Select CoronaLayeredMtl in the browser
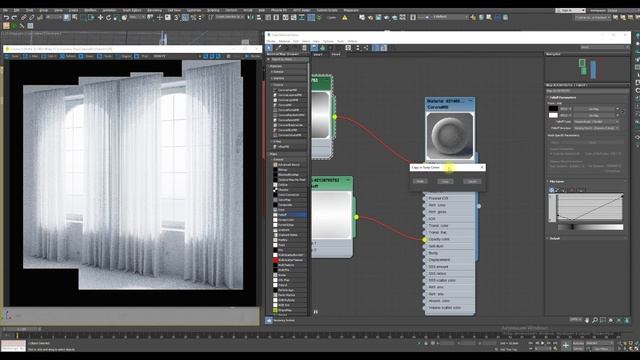 288,95
